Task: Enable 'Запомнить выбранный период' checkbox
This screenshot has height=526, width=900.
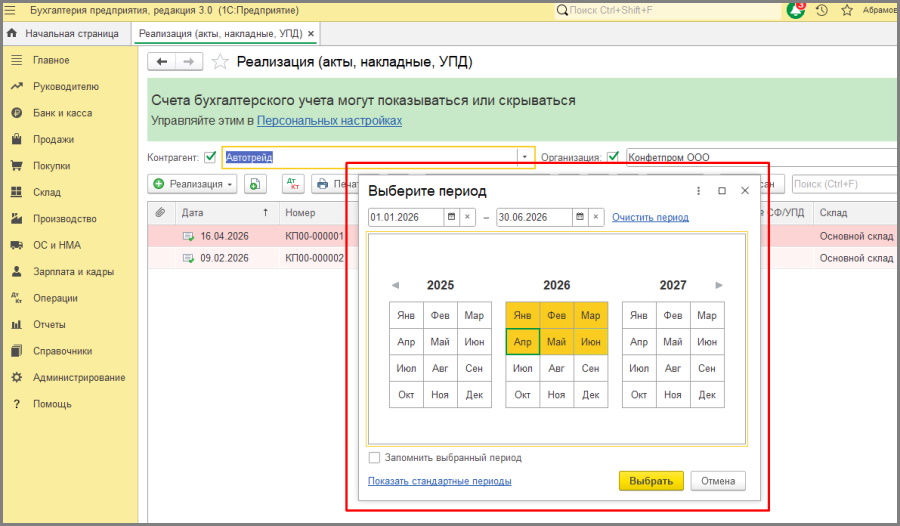Action: 374,458
